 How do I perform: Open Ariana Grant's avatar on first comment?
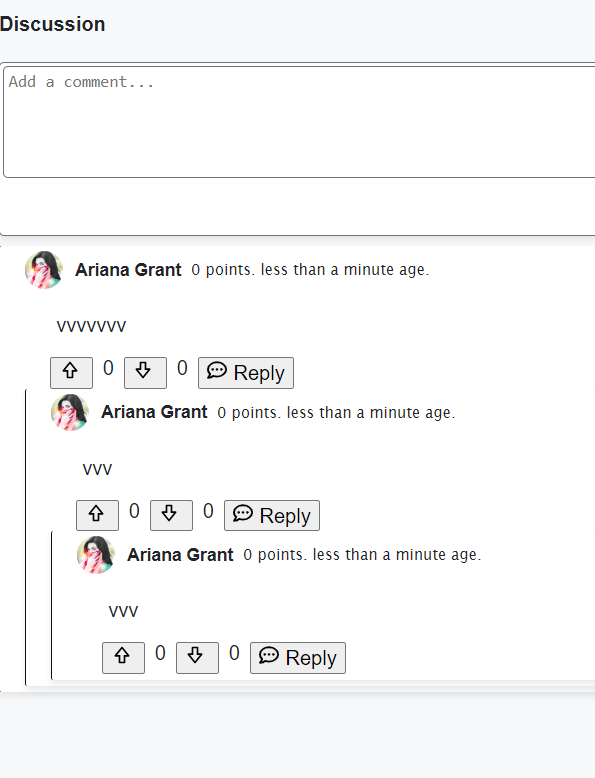click(x=44, y=270)
